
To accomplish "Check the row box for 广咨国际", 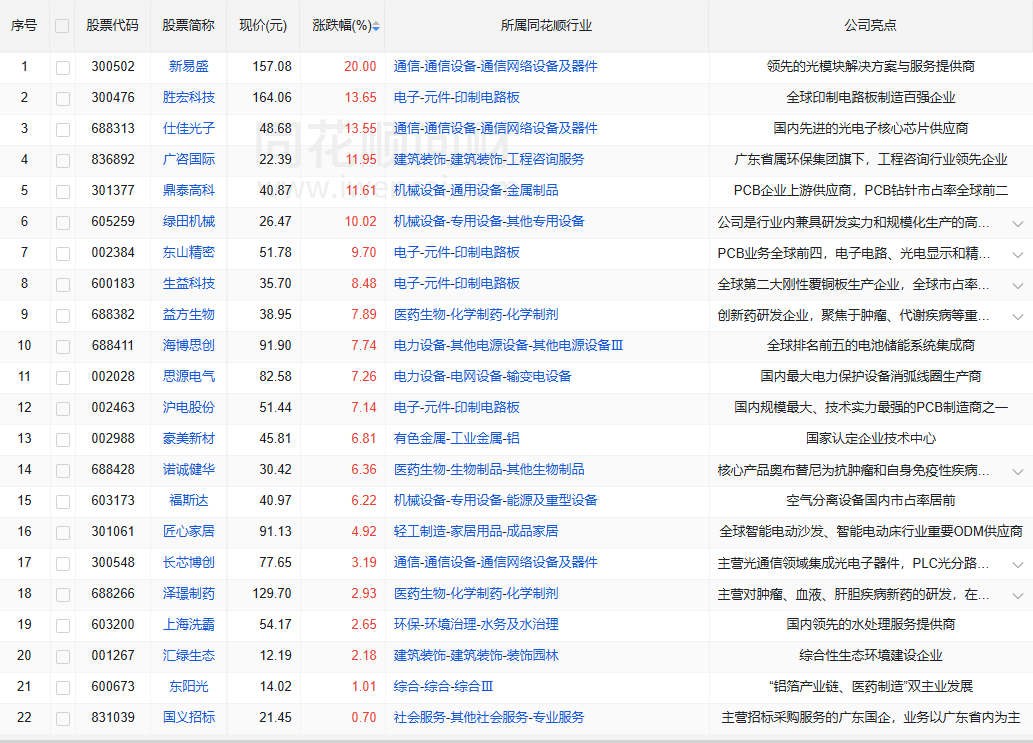I will click(63, 160).
